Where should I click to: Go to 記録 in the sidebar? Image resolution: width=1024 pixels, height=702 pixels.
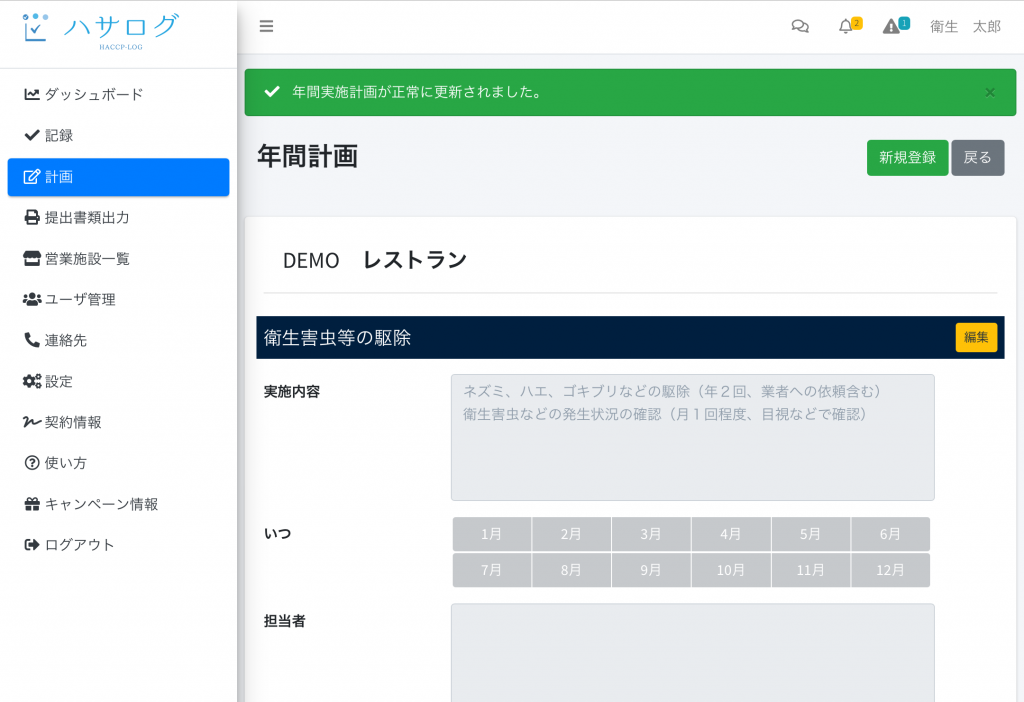pyautogui.click(x=59, y=135)
